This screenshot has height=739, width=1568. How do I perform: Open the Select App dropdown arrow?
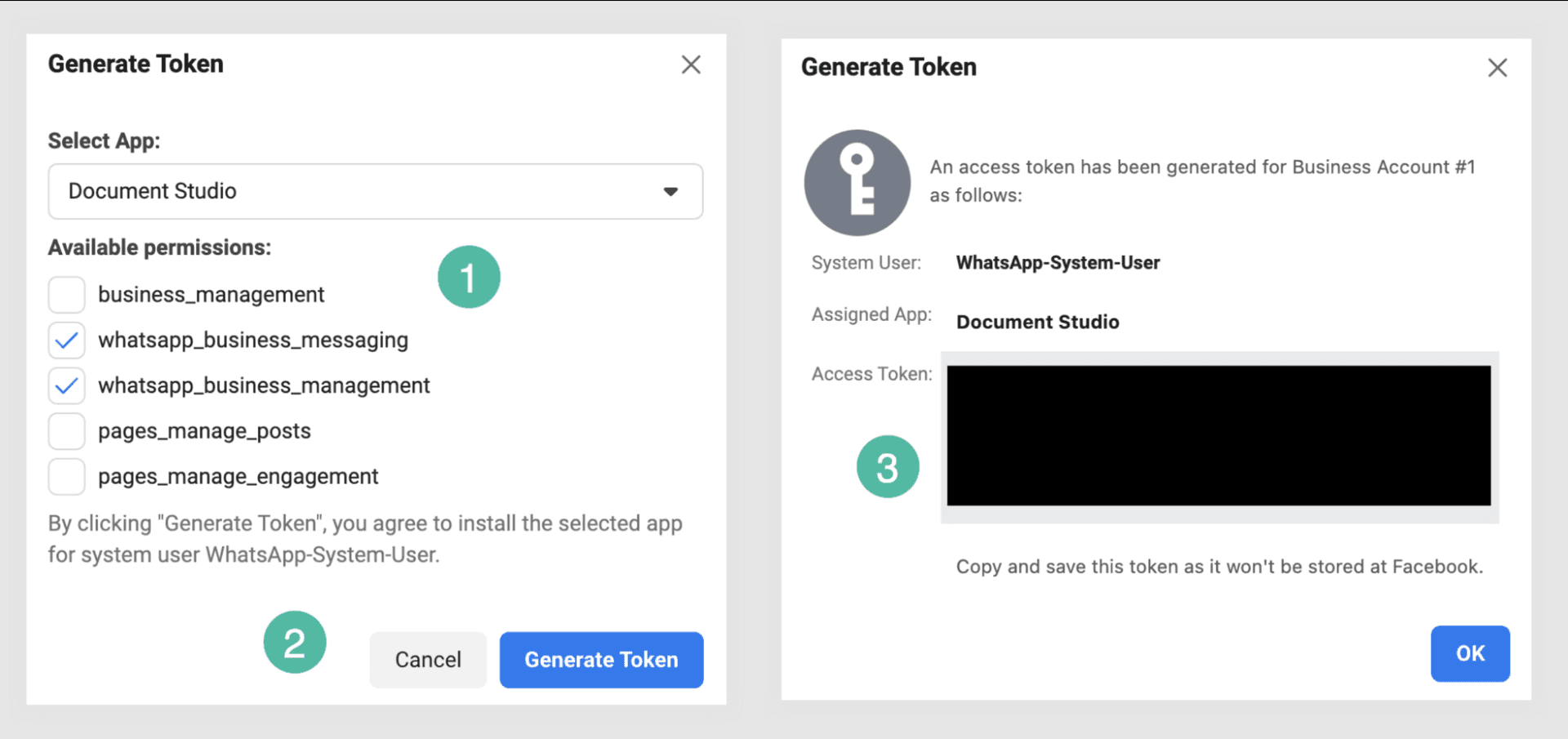[670, 192]
